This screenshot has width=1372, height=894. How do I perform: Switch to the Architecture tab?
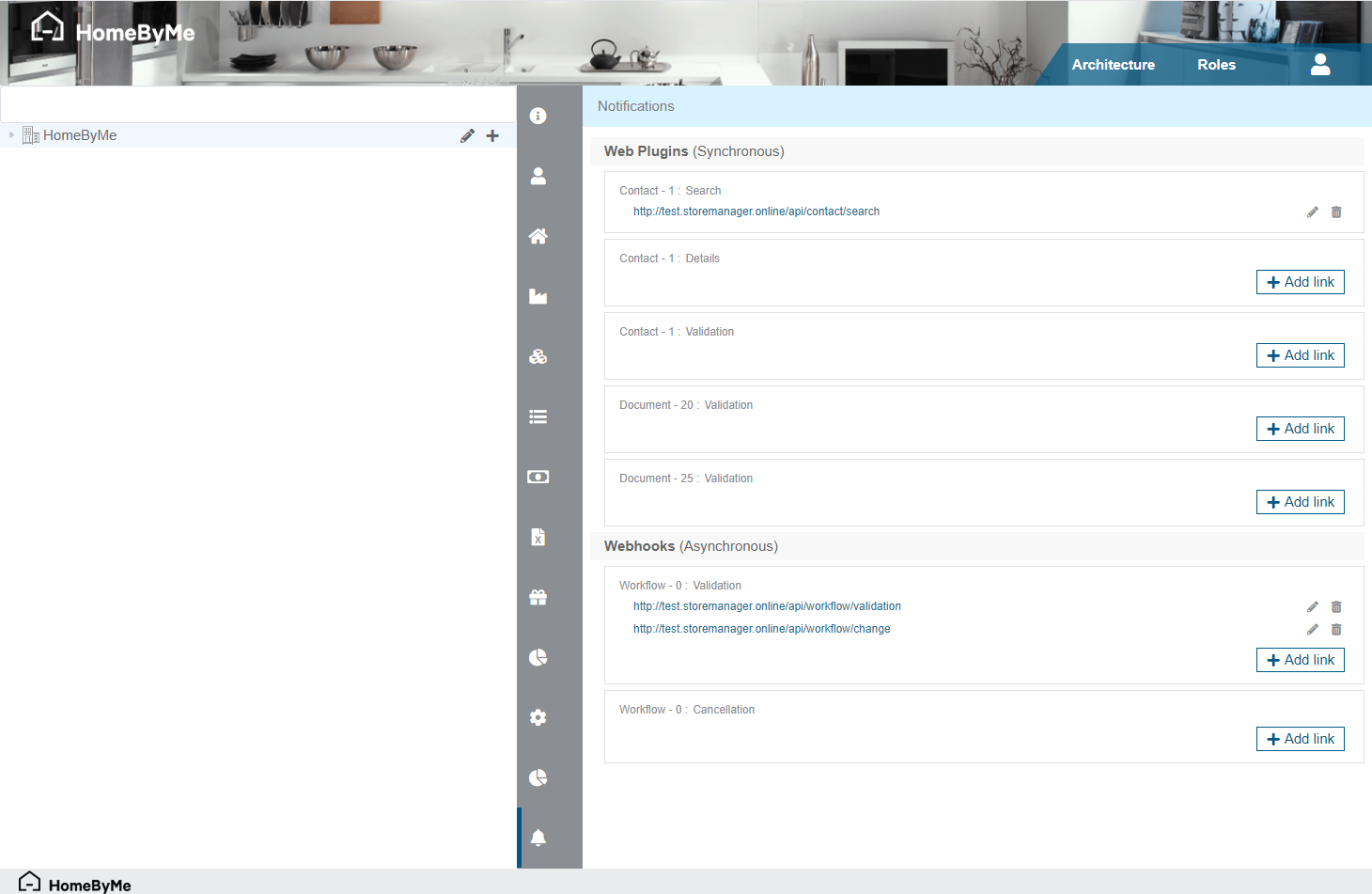(x=1113, y=65)
